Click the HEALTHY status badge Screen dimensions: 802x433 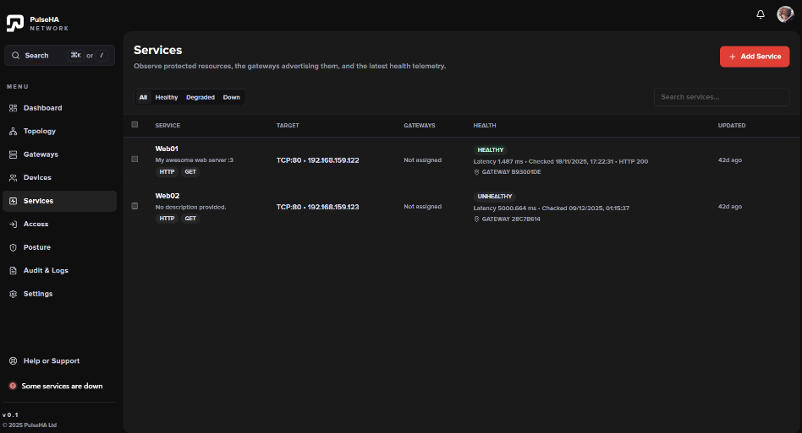491,150
